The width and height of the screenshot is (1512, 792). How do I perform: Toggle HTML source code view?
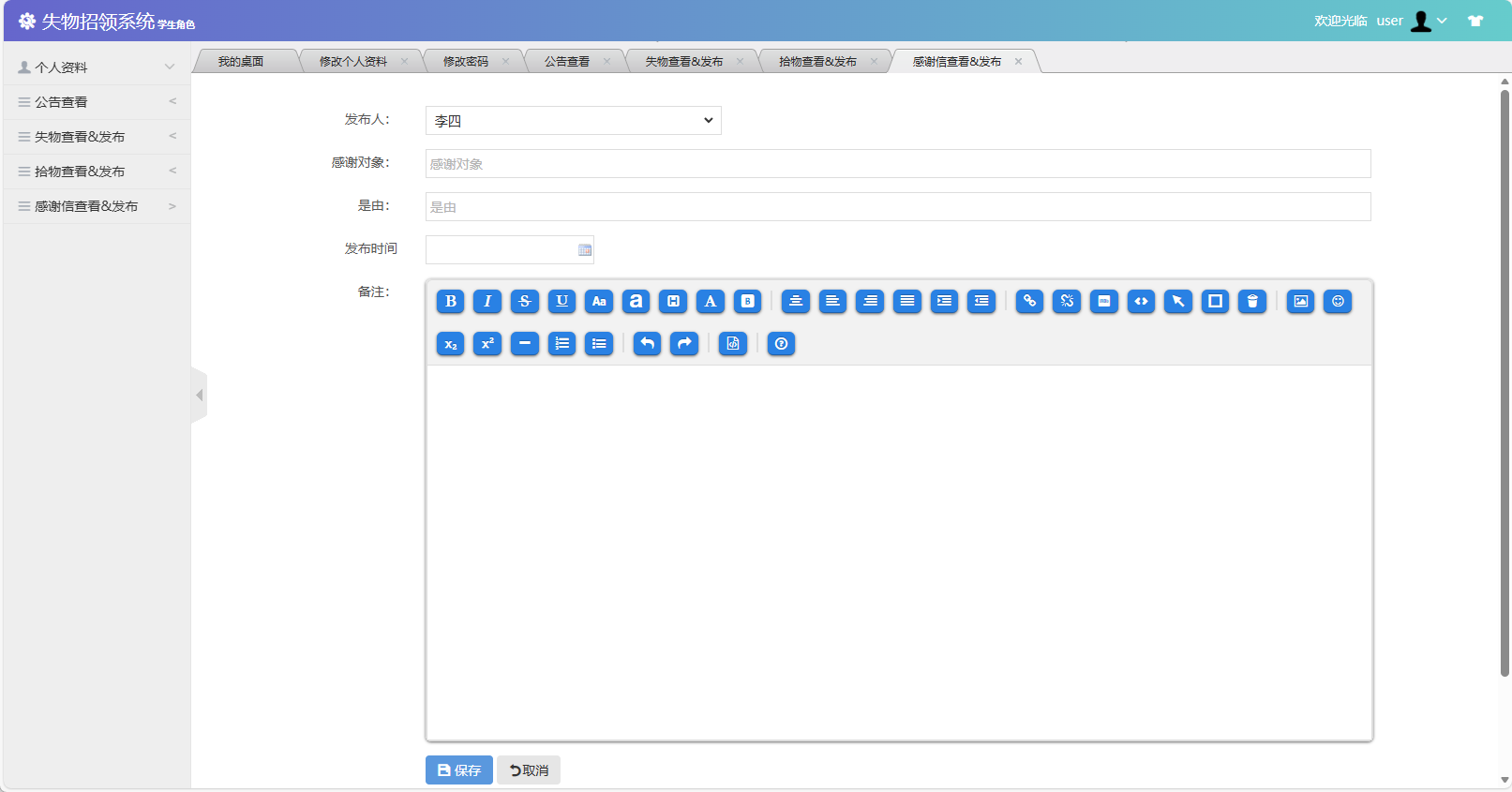(733, 344)
